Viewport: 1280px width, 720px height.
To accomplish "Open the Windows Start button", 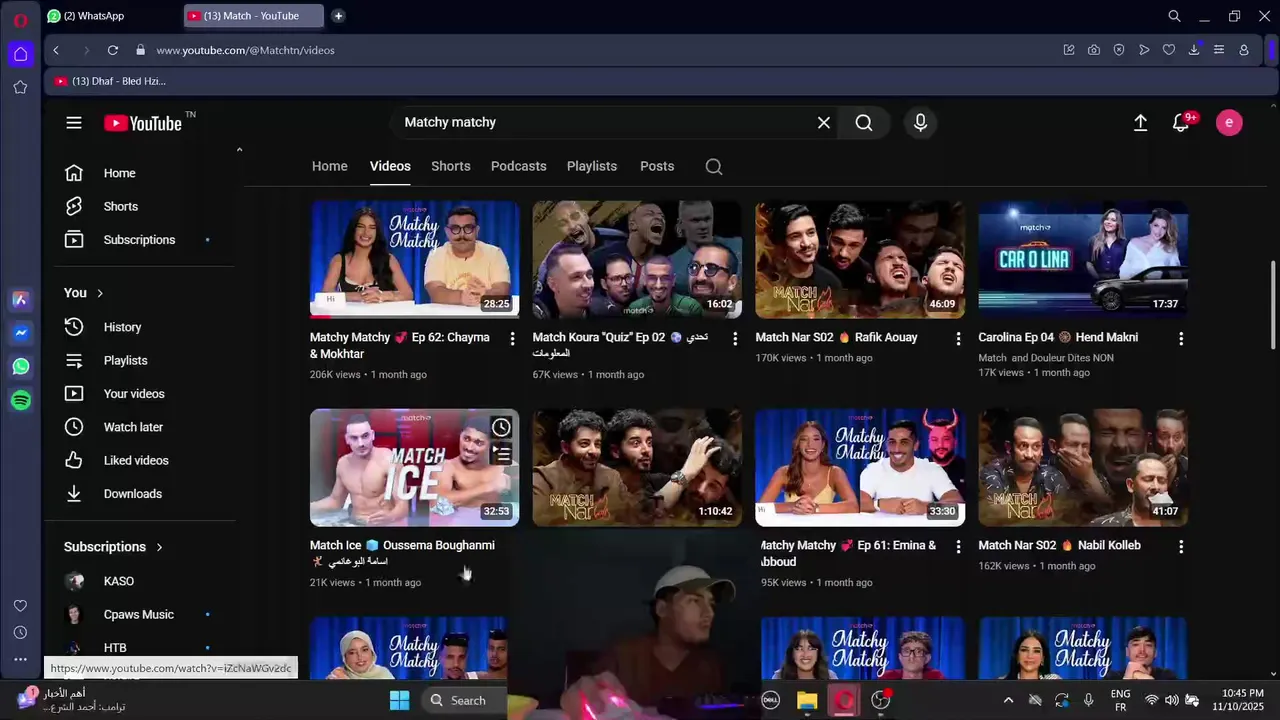I will click(399, 700).
